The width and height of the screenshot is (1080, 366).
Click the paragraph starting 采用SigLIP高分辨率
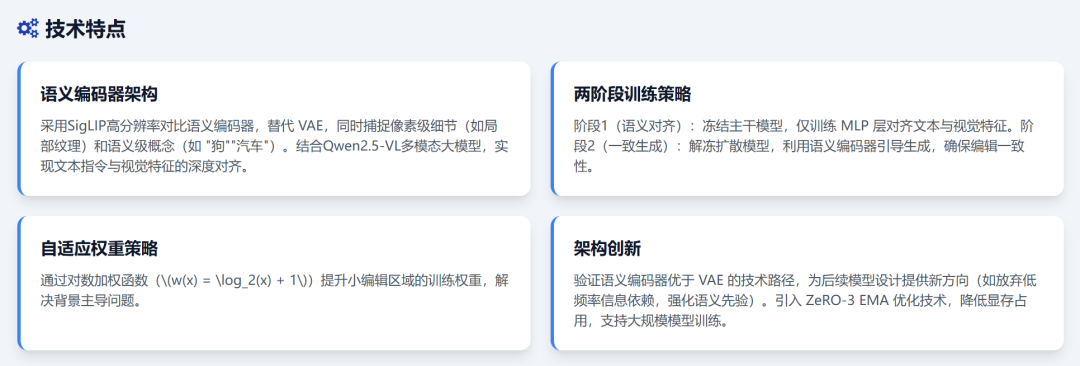[275, 147]
